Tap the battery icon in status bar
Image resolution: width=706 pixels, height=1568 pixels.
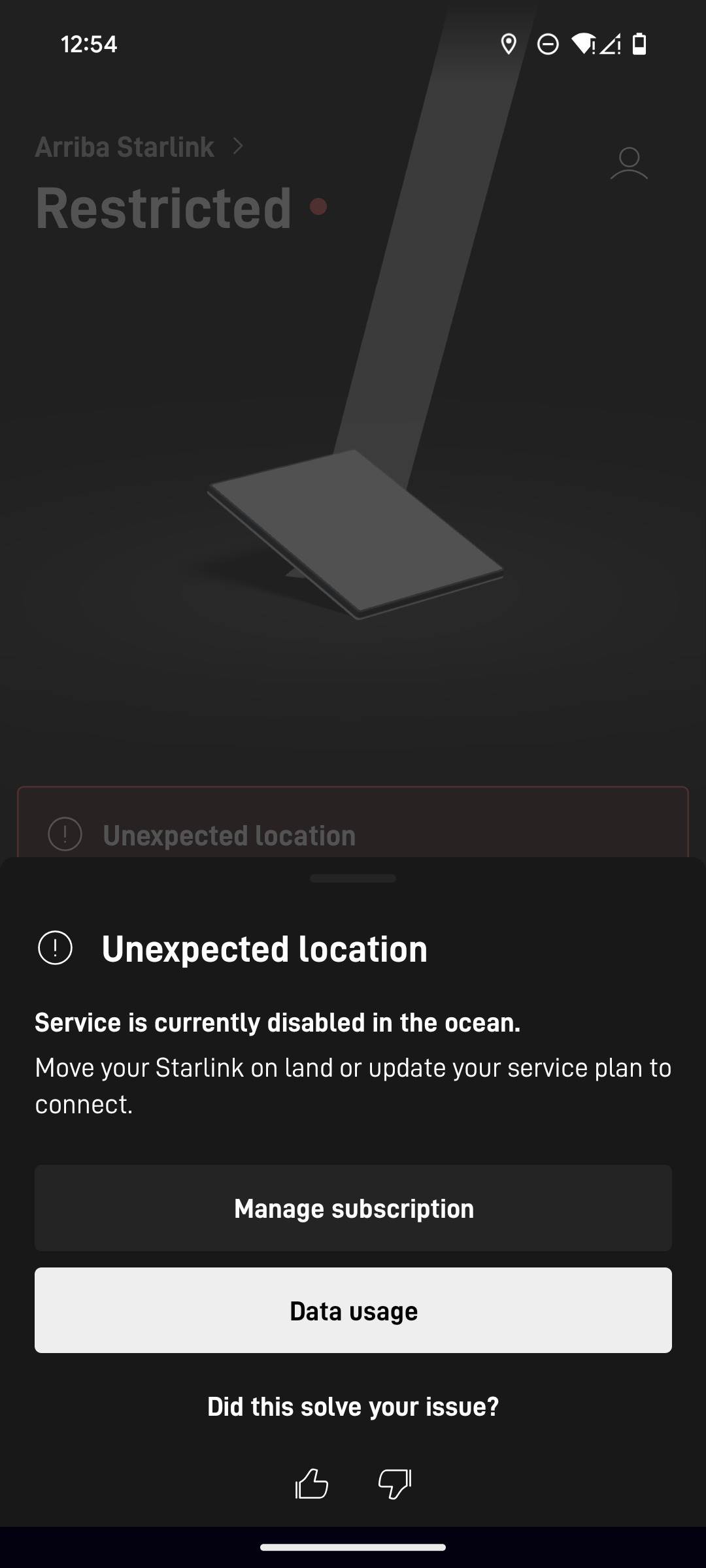(x=640, y=44)
